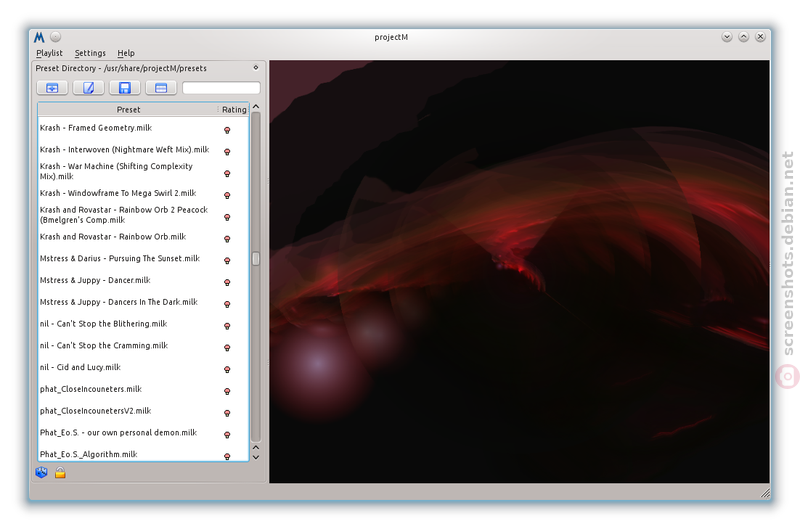Click rating icon for Krash - War Machine row
The image size is (800, 529).
pos(227,173)
